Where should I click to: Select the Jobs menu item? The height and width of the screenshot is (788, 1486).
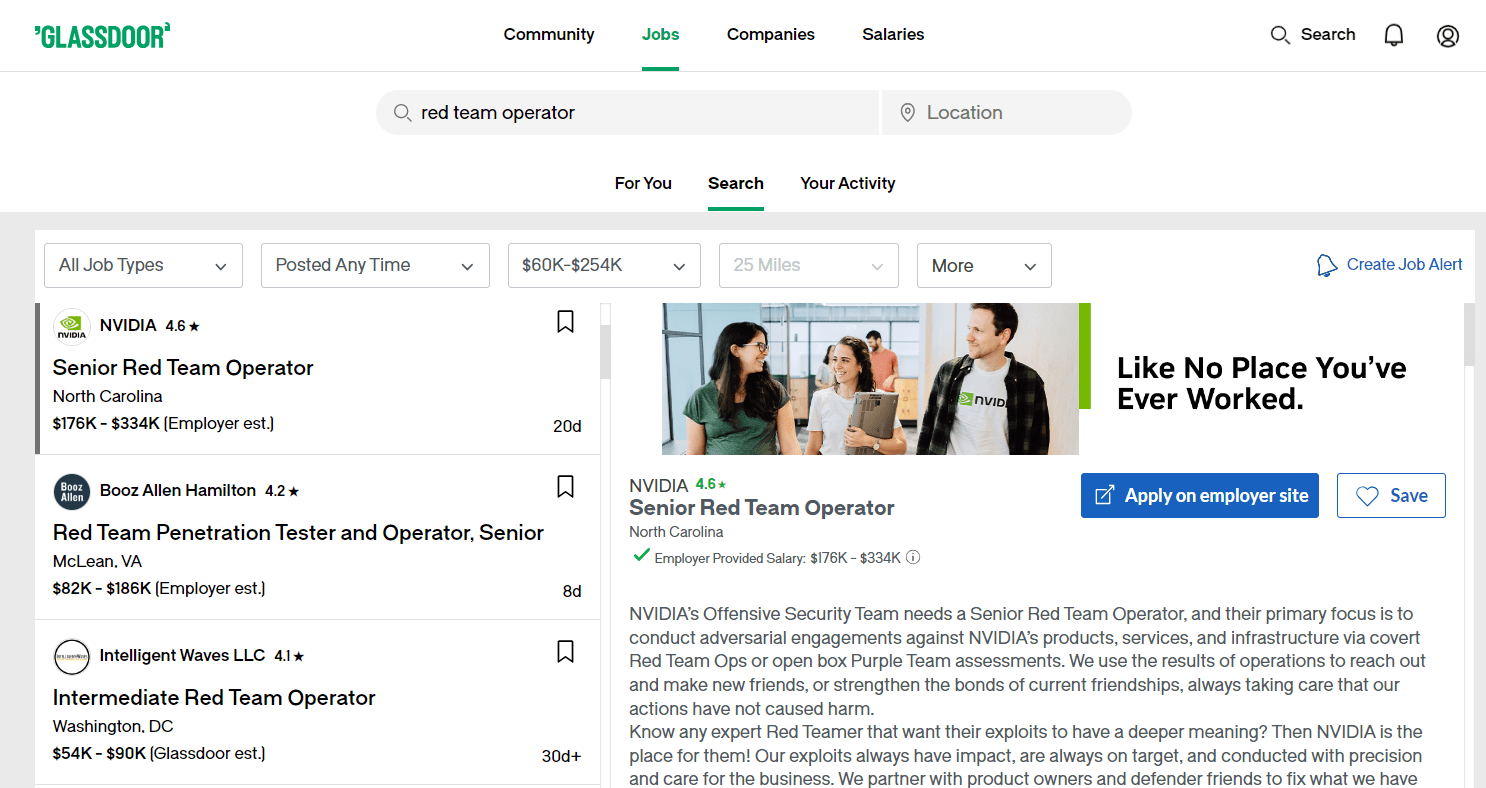tap(660, 35)
